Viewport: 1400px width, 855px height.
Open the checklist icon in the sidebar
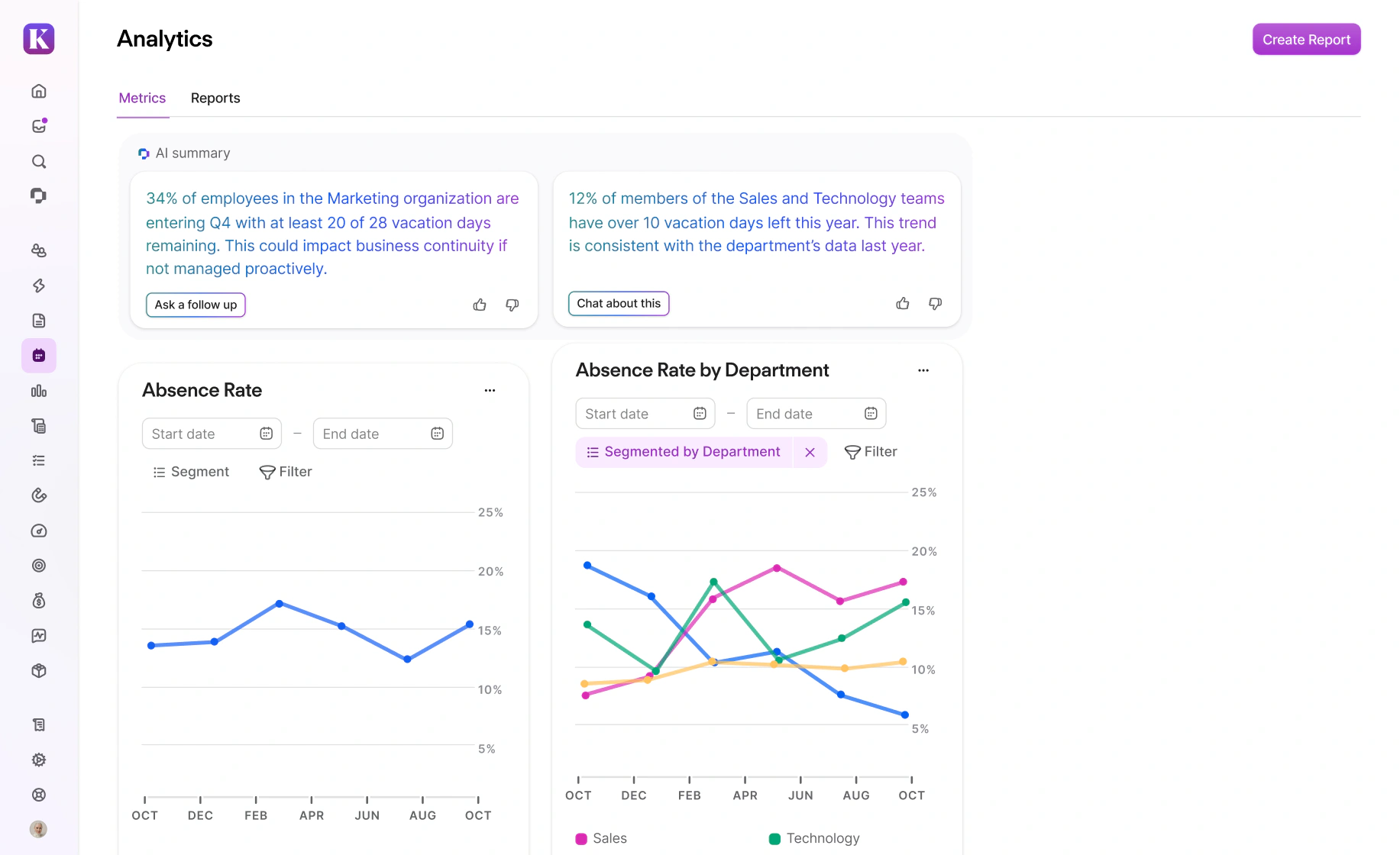39,461
